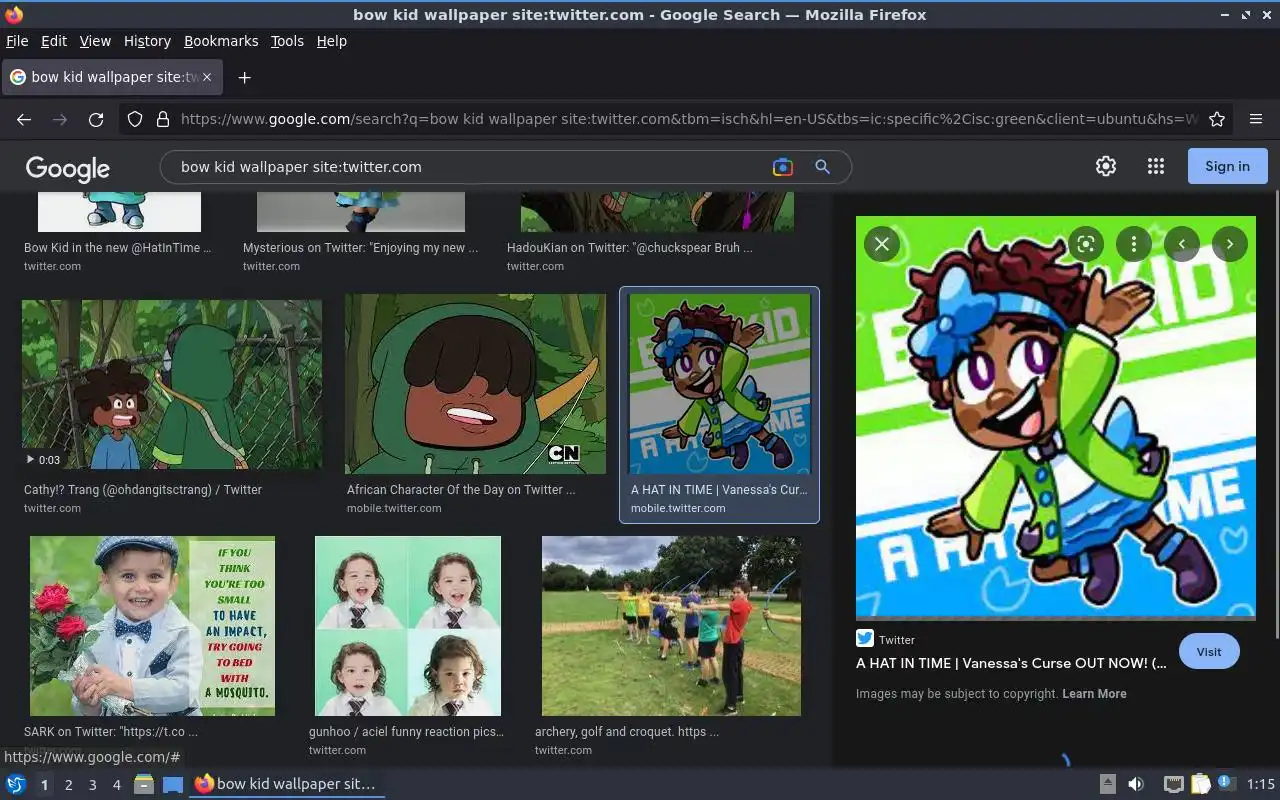Viewport: 1280px width, 800px height.
Task: Open the View menu
Action: click(x=95, y=41)
